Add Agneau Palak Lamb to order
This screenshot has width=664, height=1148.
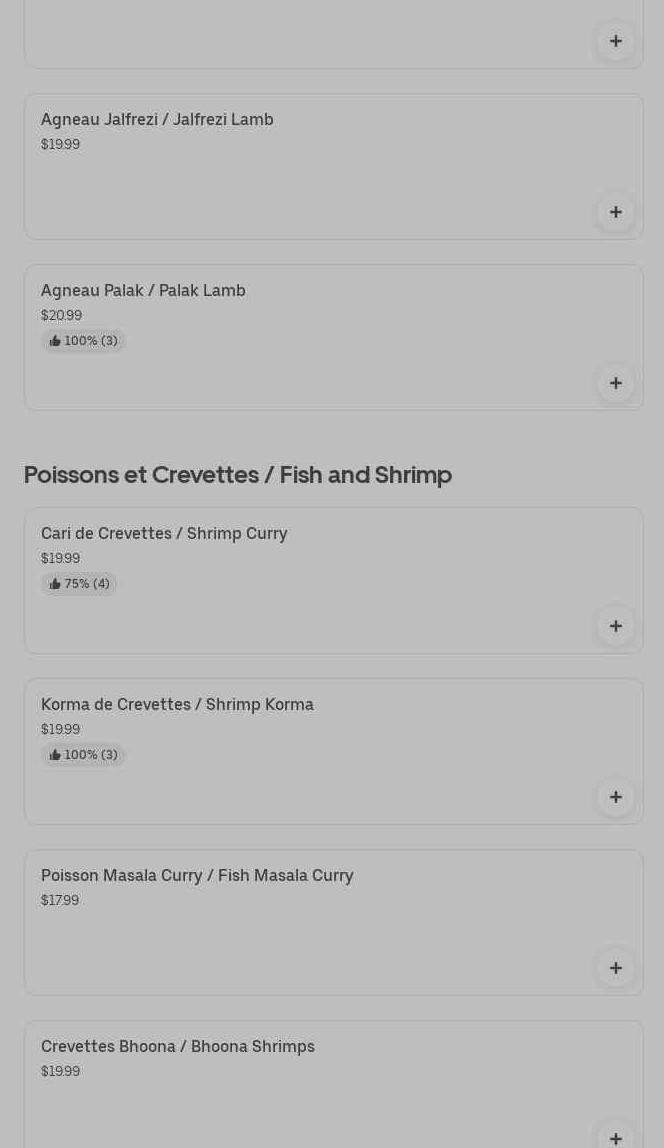pyautogui.click(x=615, y=383)
